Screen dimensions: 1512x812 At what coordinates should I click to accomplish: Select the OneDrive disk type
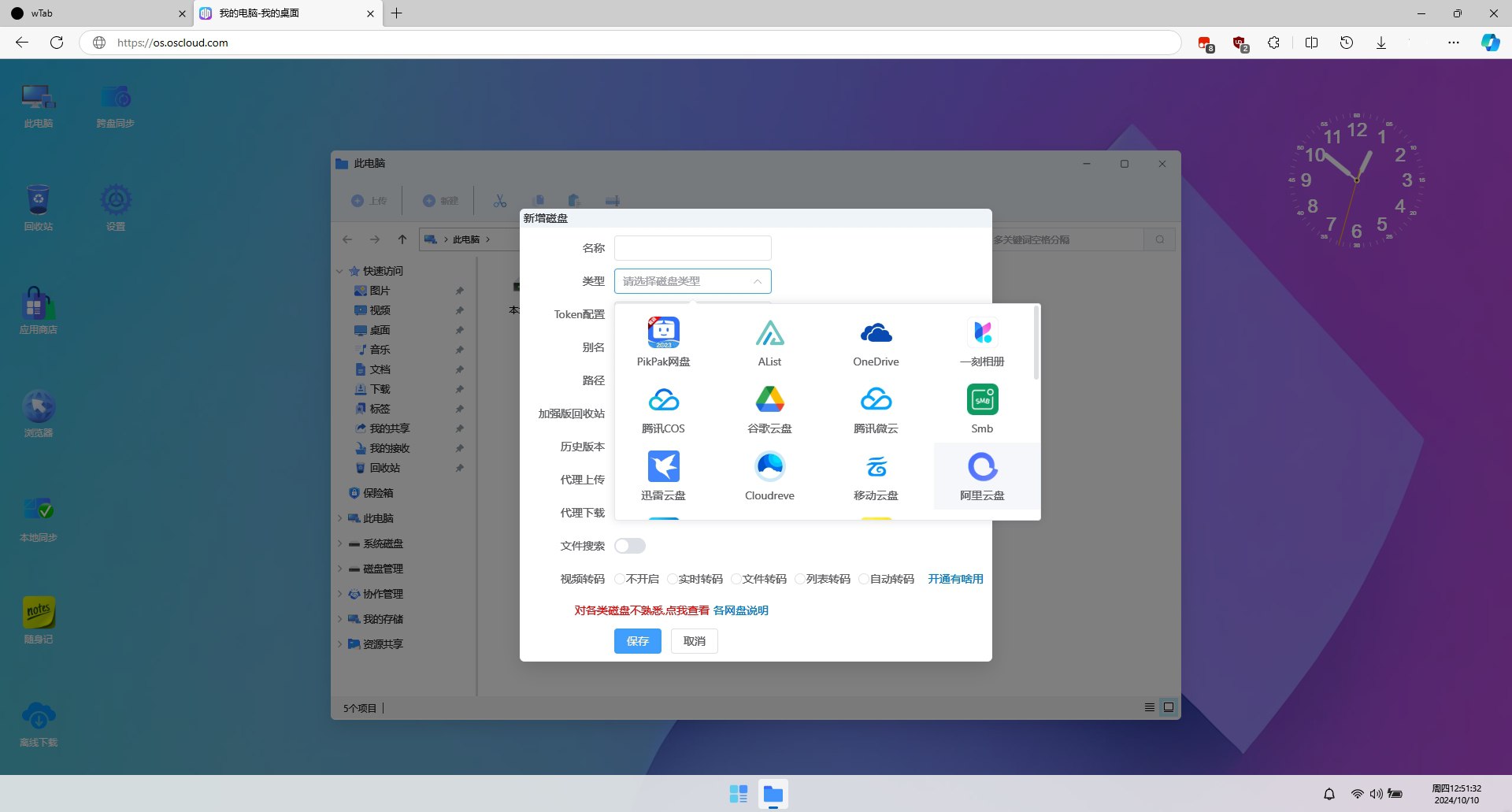(x=876, y=342)
